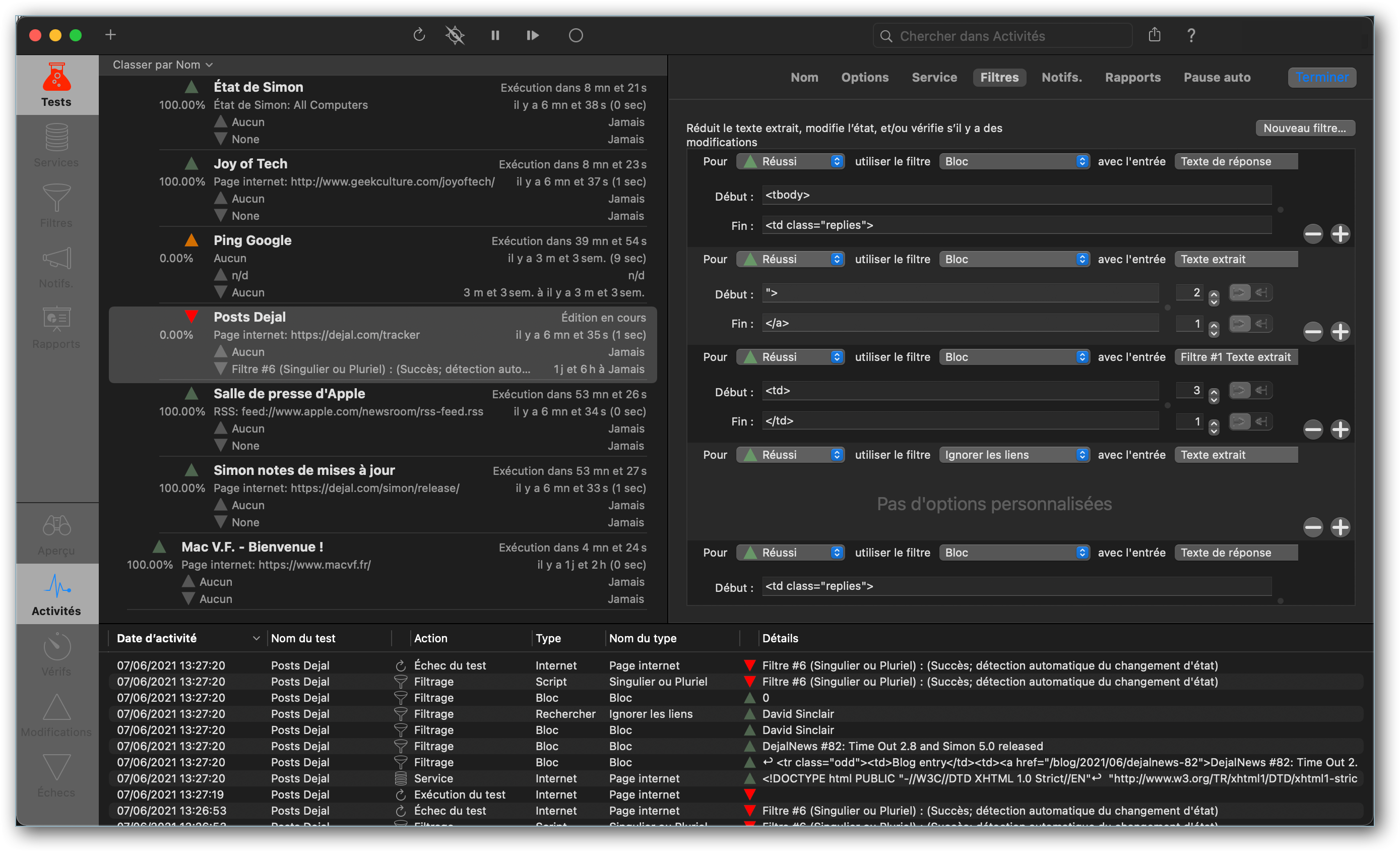Set forward direction for Fin </a>
This screenshot has height=852, width=1400.
pyautogui.click(x=1240, y=324)
